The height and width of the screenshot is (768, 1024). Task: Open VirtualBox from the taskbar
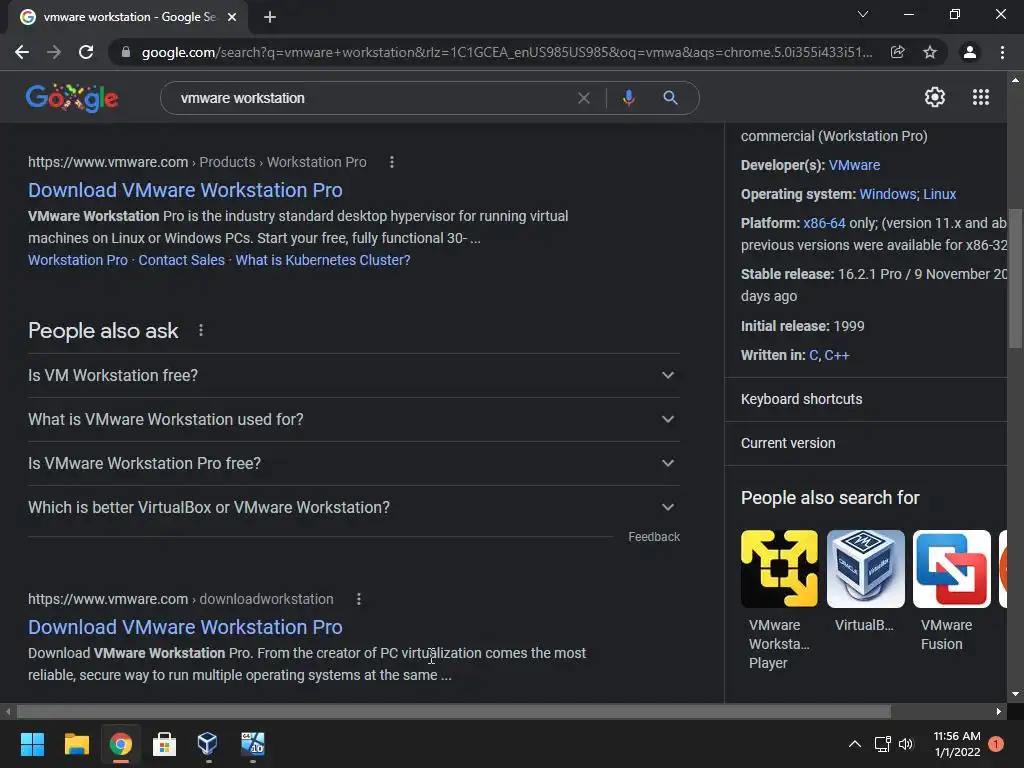tap(208, 744)
